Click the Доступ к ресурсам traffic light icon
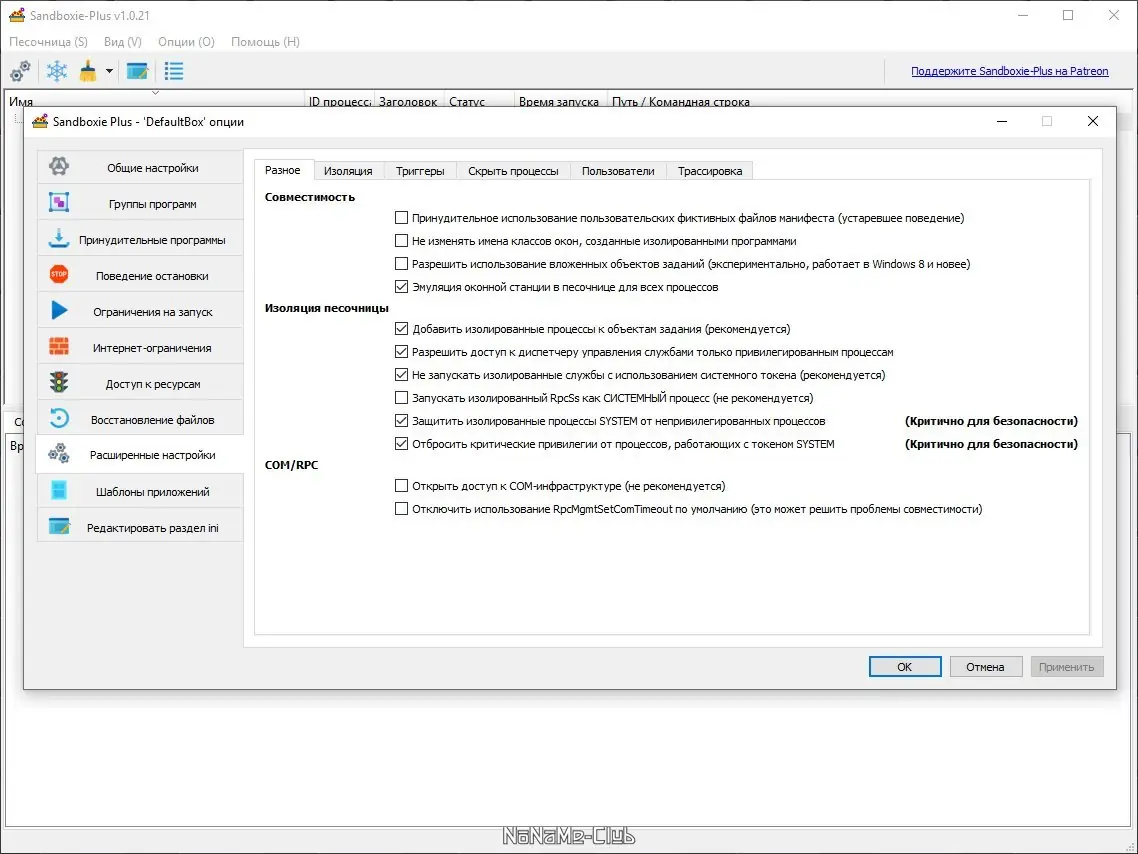This screenshot has height=854, width=1138. [x=59, y=382]
